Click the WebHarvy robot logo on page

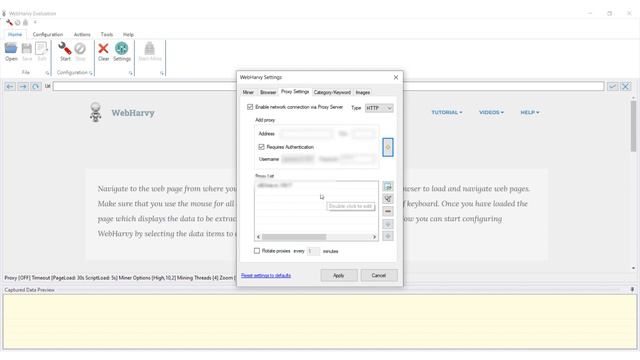click(96, 112)
